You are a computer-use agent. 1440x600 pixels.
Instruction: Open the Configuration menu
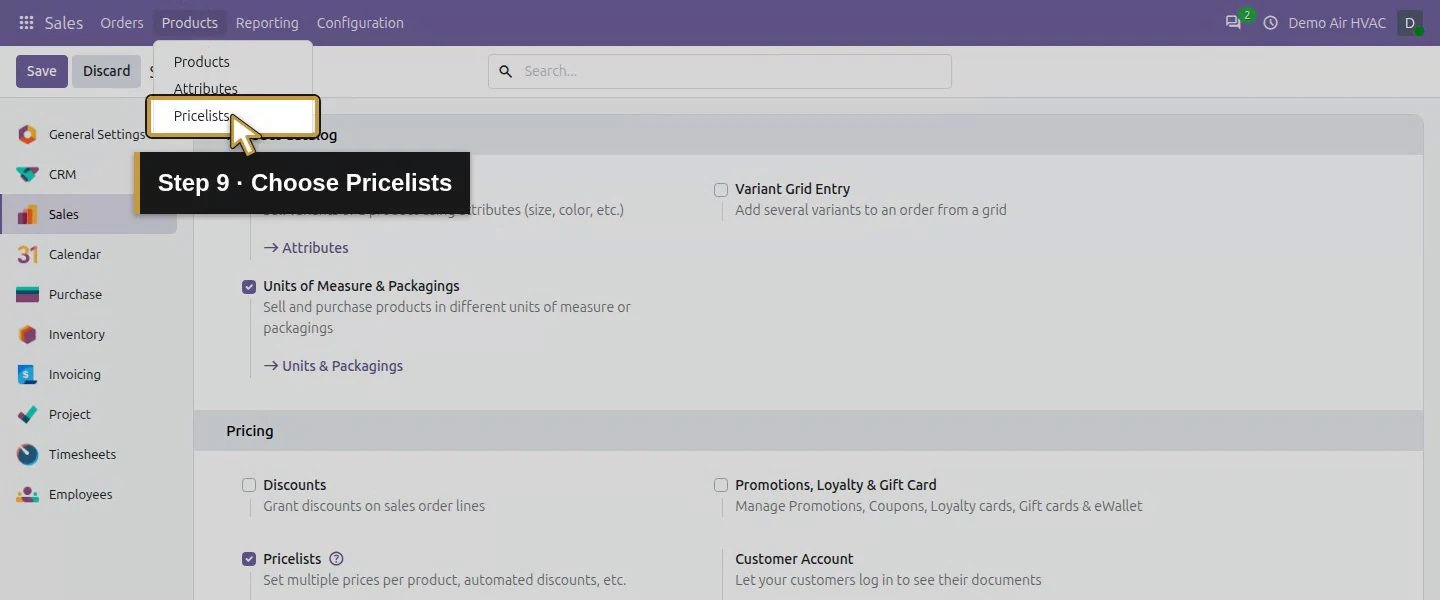tap(360, 23)
